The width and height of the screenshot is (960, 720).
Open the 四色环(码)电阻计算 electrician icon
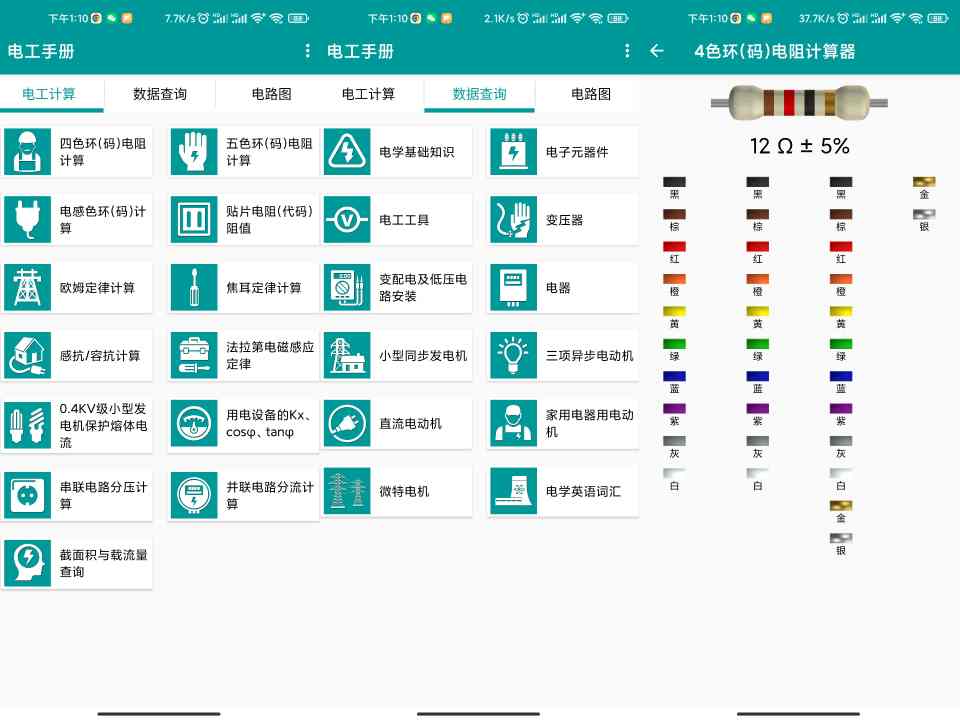click(28, 152)
